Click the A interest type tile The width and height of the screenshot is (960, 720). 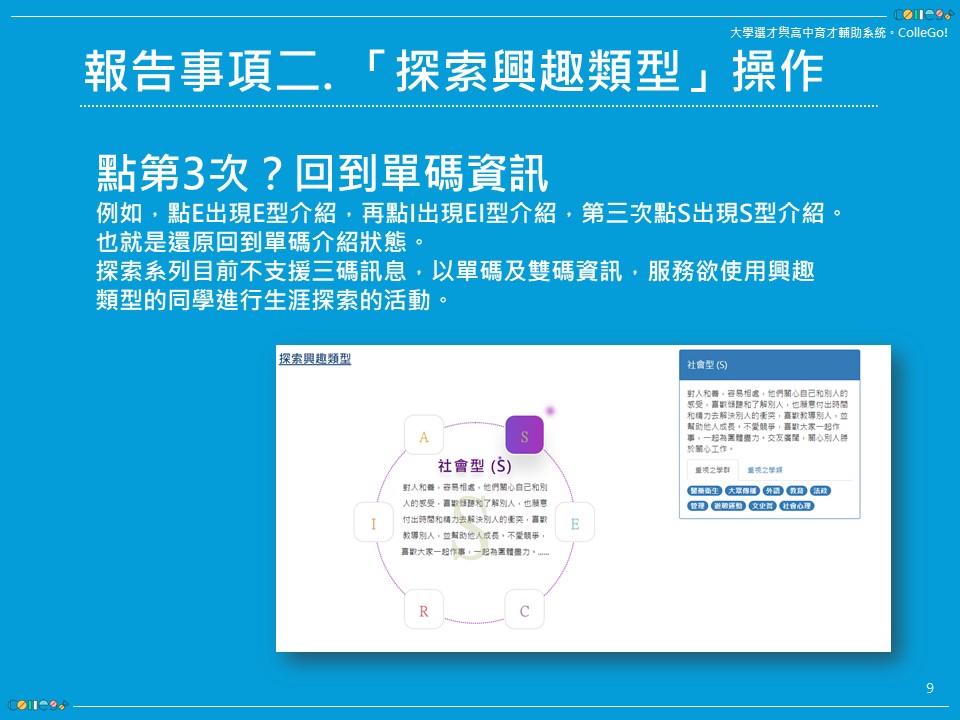(x=424, y=436)
